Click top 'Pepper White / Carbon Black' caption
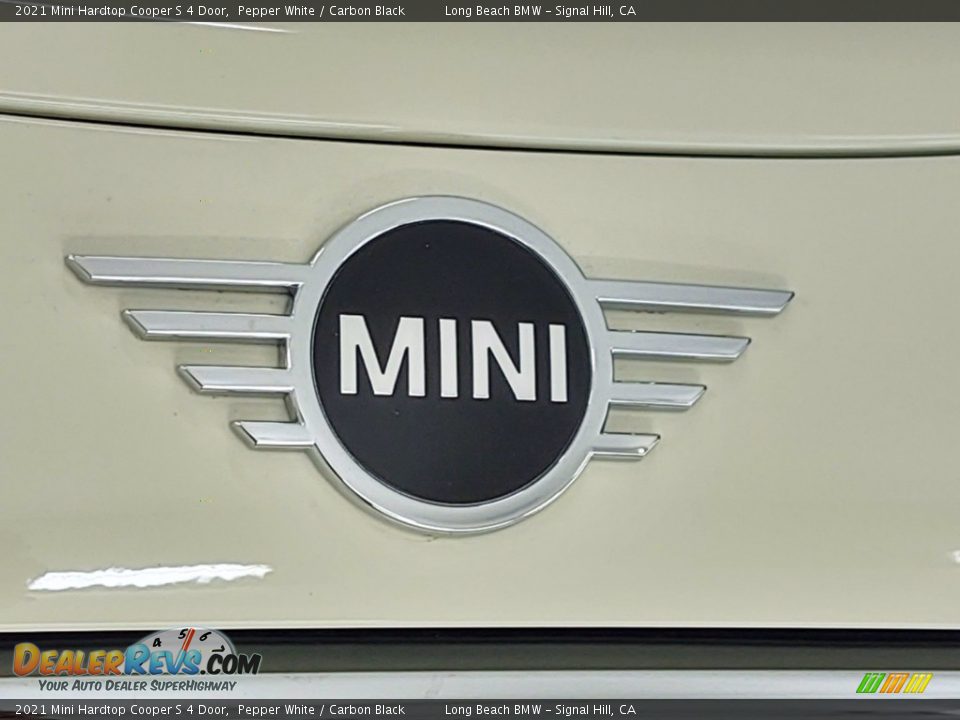The width and height of the screenshot is (960, 720). (x=321, y=11)
